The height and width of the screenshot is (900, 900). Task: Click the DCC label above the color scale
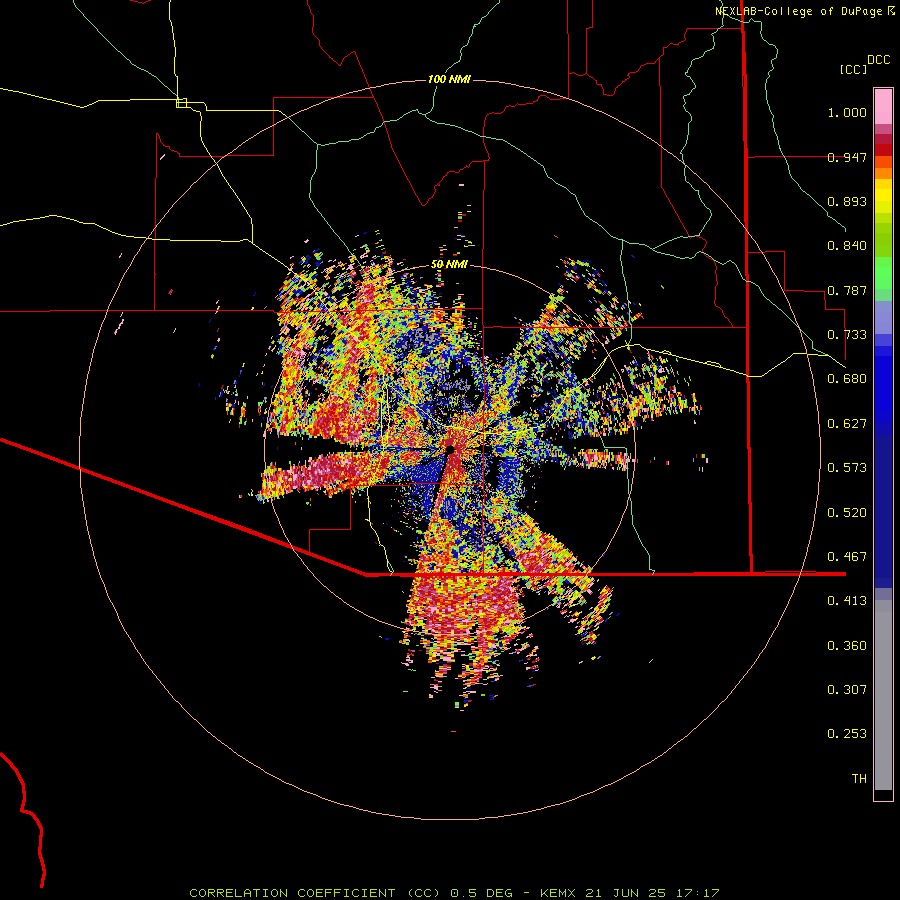(879, 60)
